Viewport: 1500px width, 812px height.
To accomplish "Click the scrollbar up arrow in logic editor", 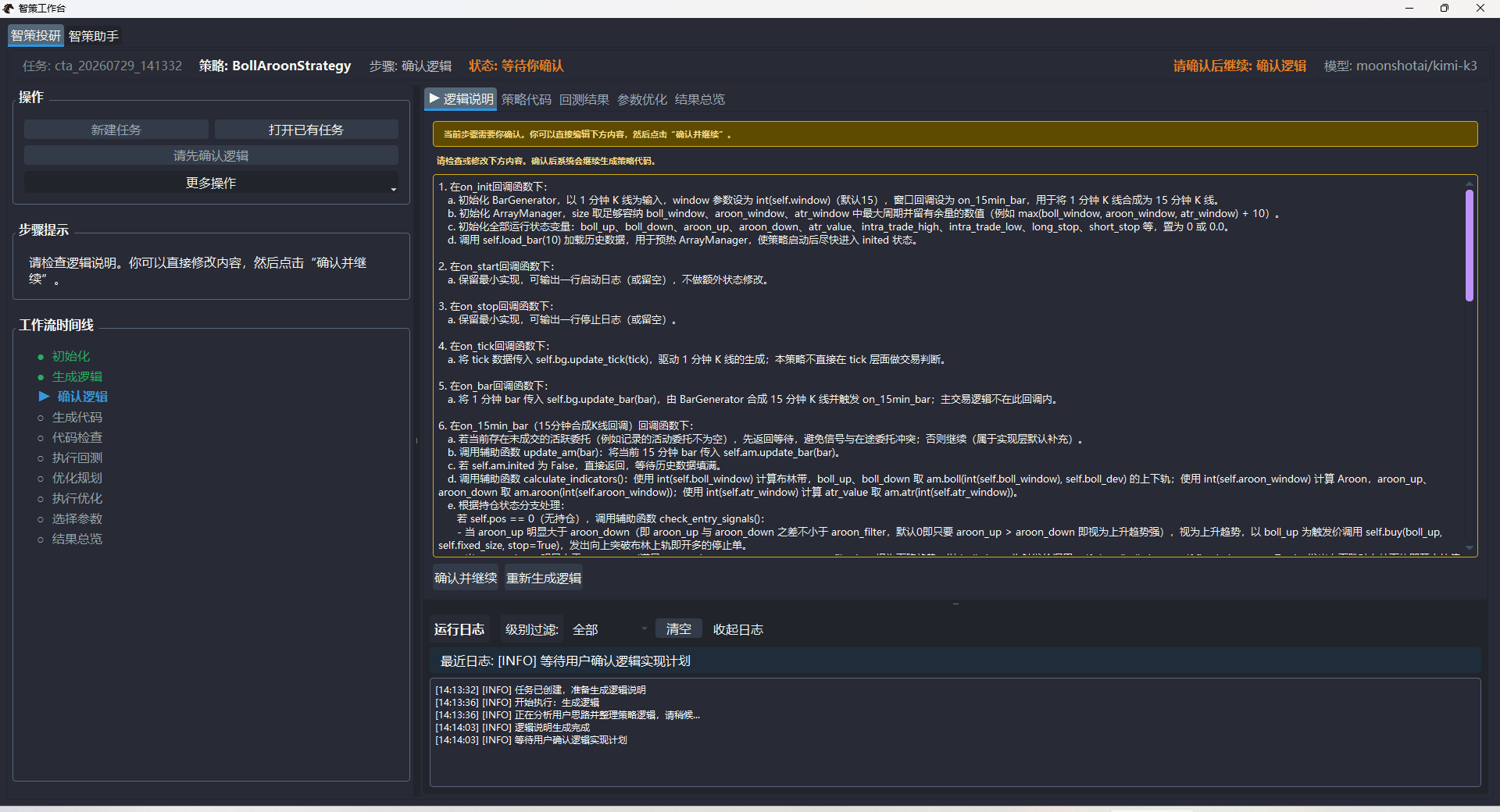I will 1470,183.
